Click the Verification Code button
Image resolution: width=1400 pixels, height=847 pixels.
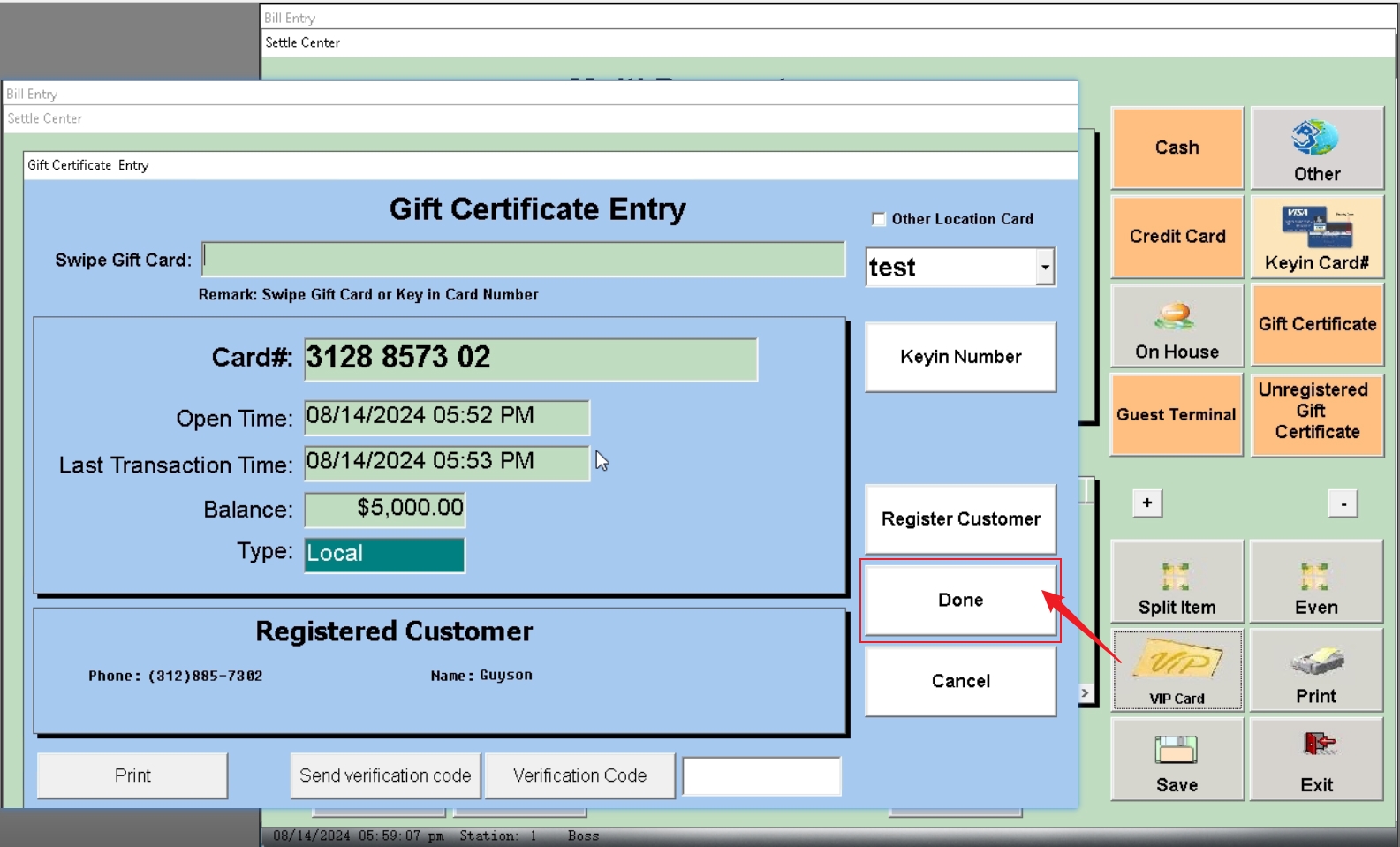click(x=579, y=775)
